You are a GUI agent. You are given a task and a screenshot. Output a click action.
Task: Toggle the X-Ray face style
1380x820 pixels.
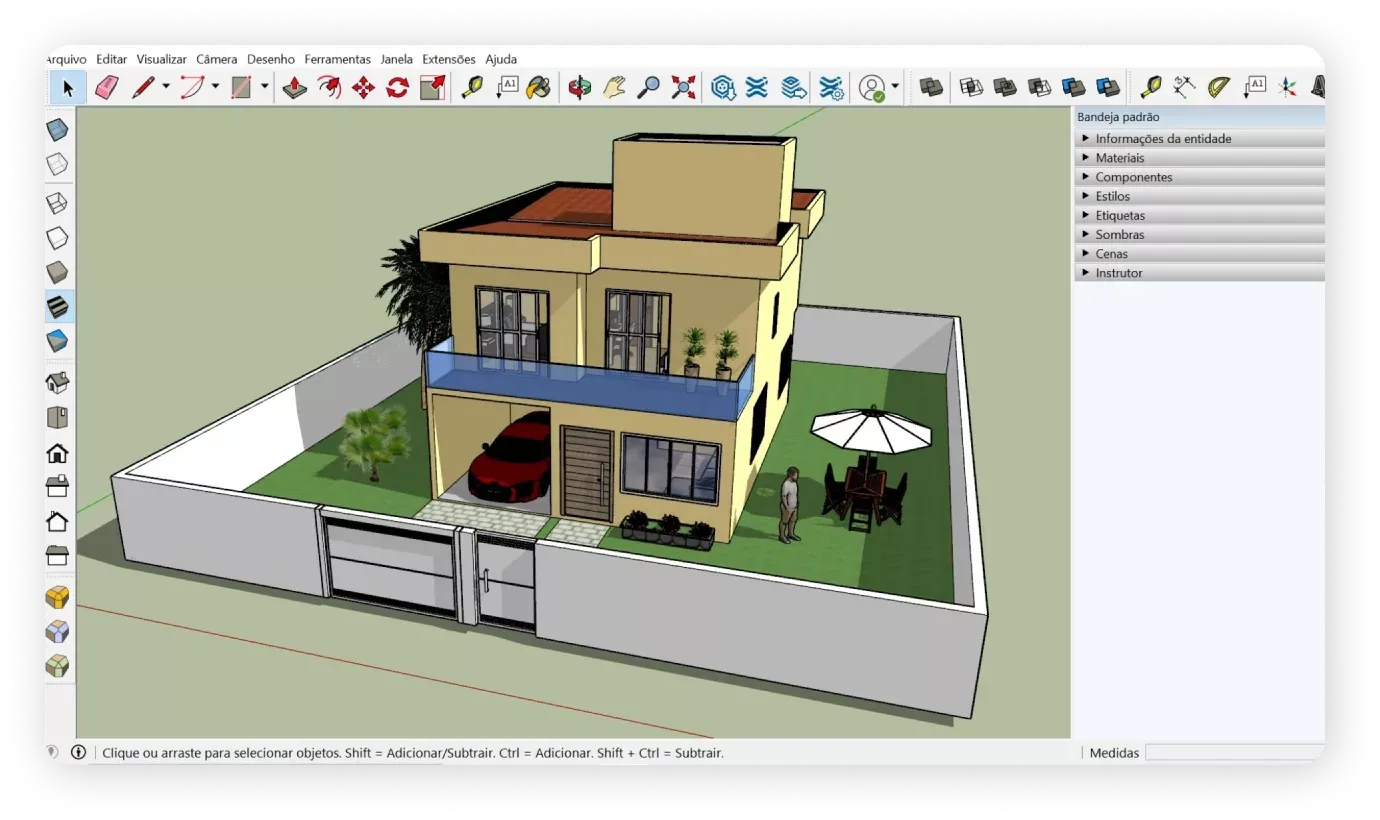click(x=58, y=130)
